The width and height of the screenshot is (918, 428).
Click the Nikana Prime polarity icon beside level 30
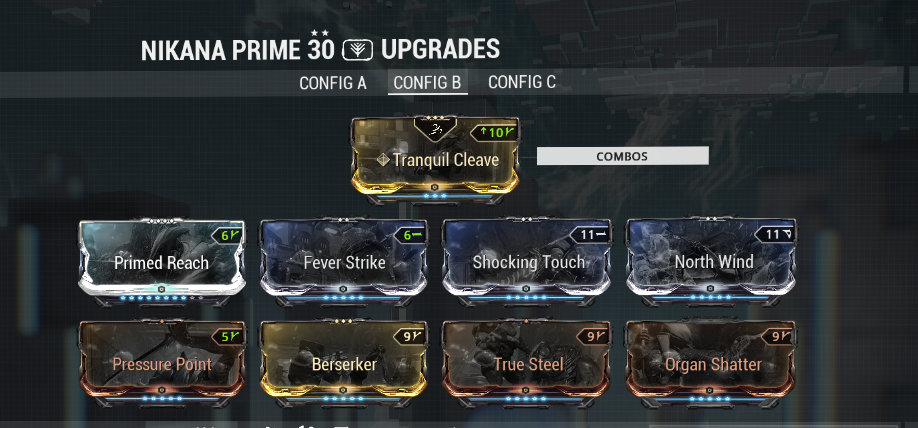pos(358,50)
